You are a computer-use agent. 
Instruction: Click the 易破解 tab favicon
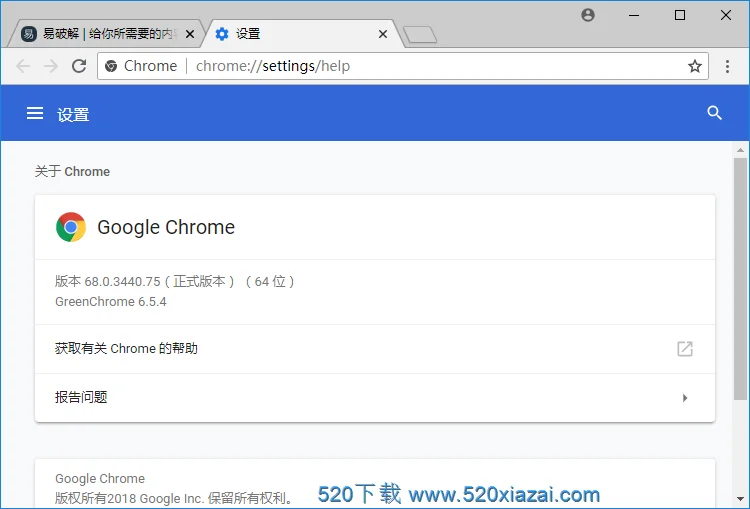(29, 34)
